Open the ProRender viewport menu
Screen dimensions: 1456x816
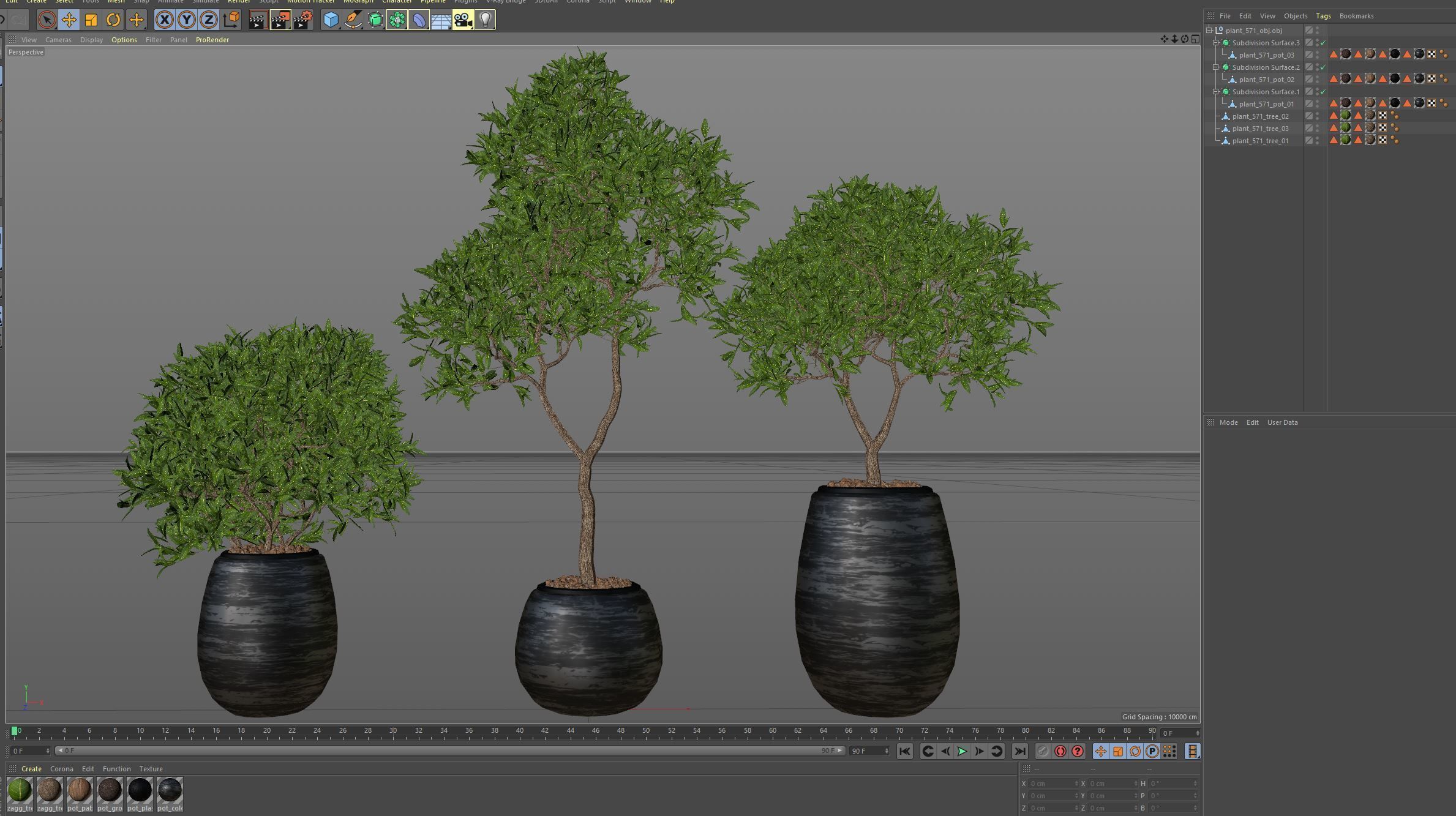pos(212,40)
